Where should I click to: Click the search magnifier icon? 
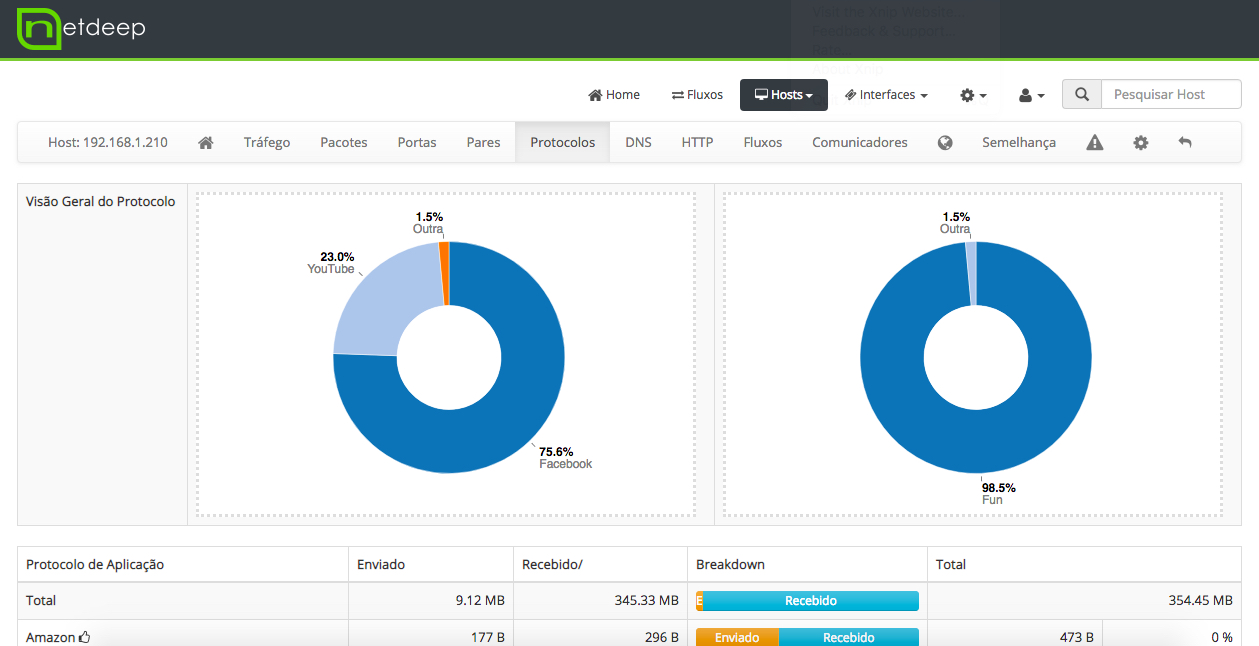point(1082,95)
